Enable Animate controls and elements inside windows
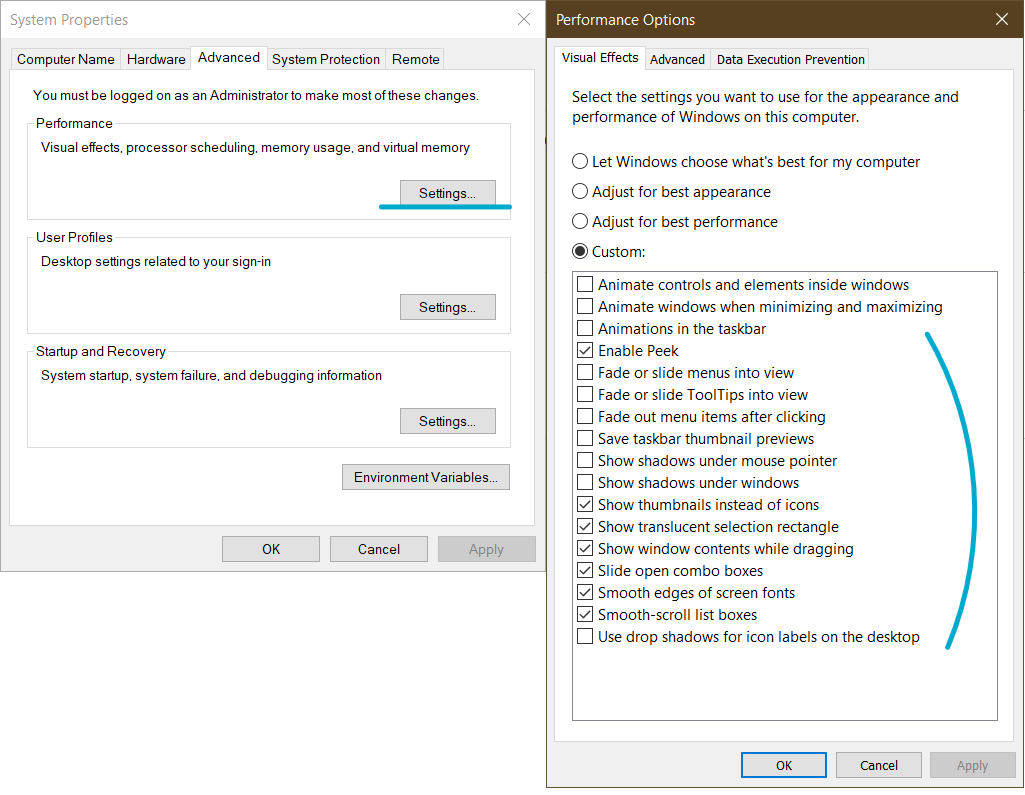This screenshot has width=1025, height=795. point(585,284)
